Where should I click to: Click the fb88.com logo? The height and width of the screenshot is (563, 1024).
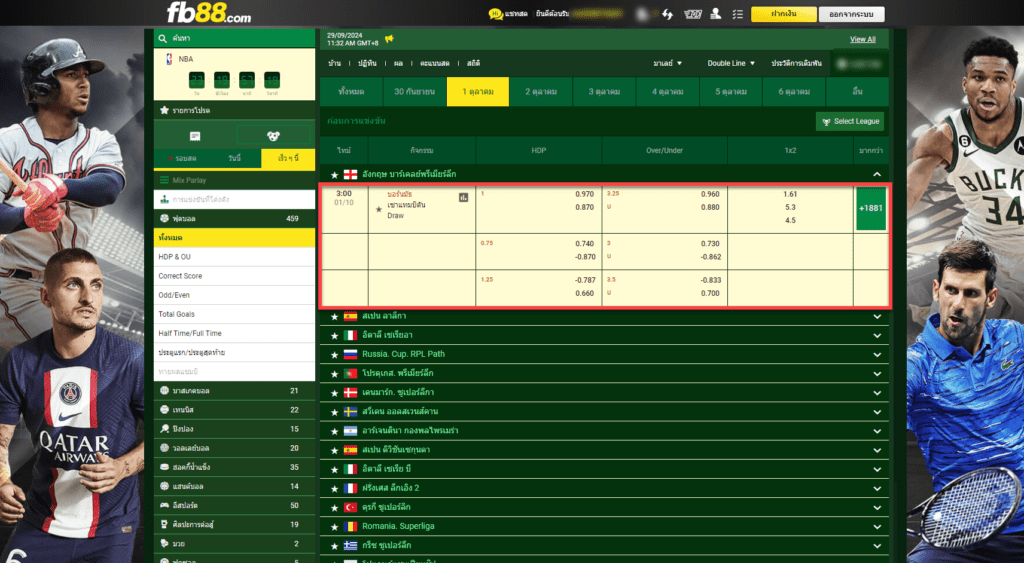pos(209,12)
